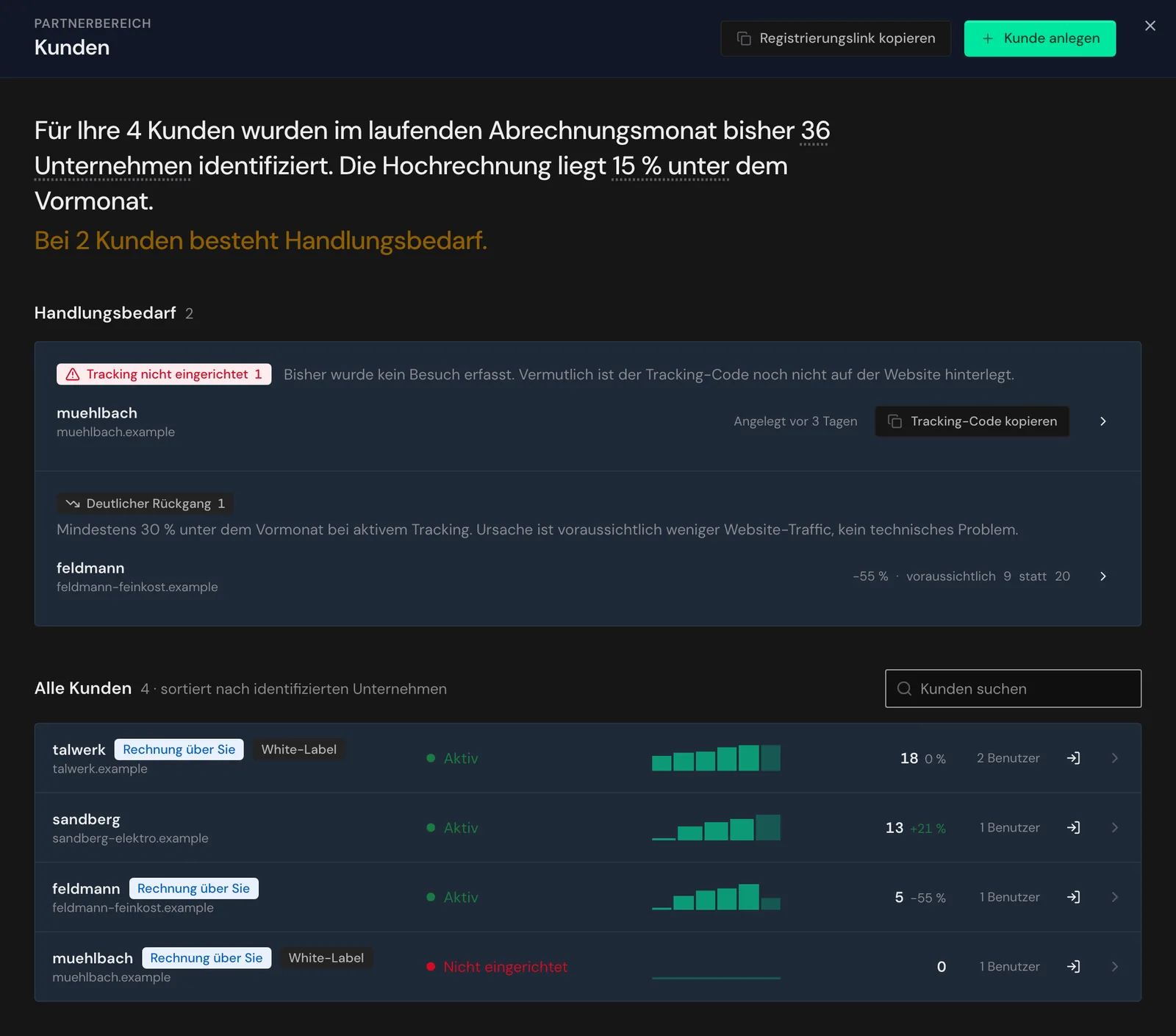Open muehlbach details chevron in Handlungsbedarf
Image resolution: width=1176 pixels, height=1036 pixels.
tap(1103, 421)
